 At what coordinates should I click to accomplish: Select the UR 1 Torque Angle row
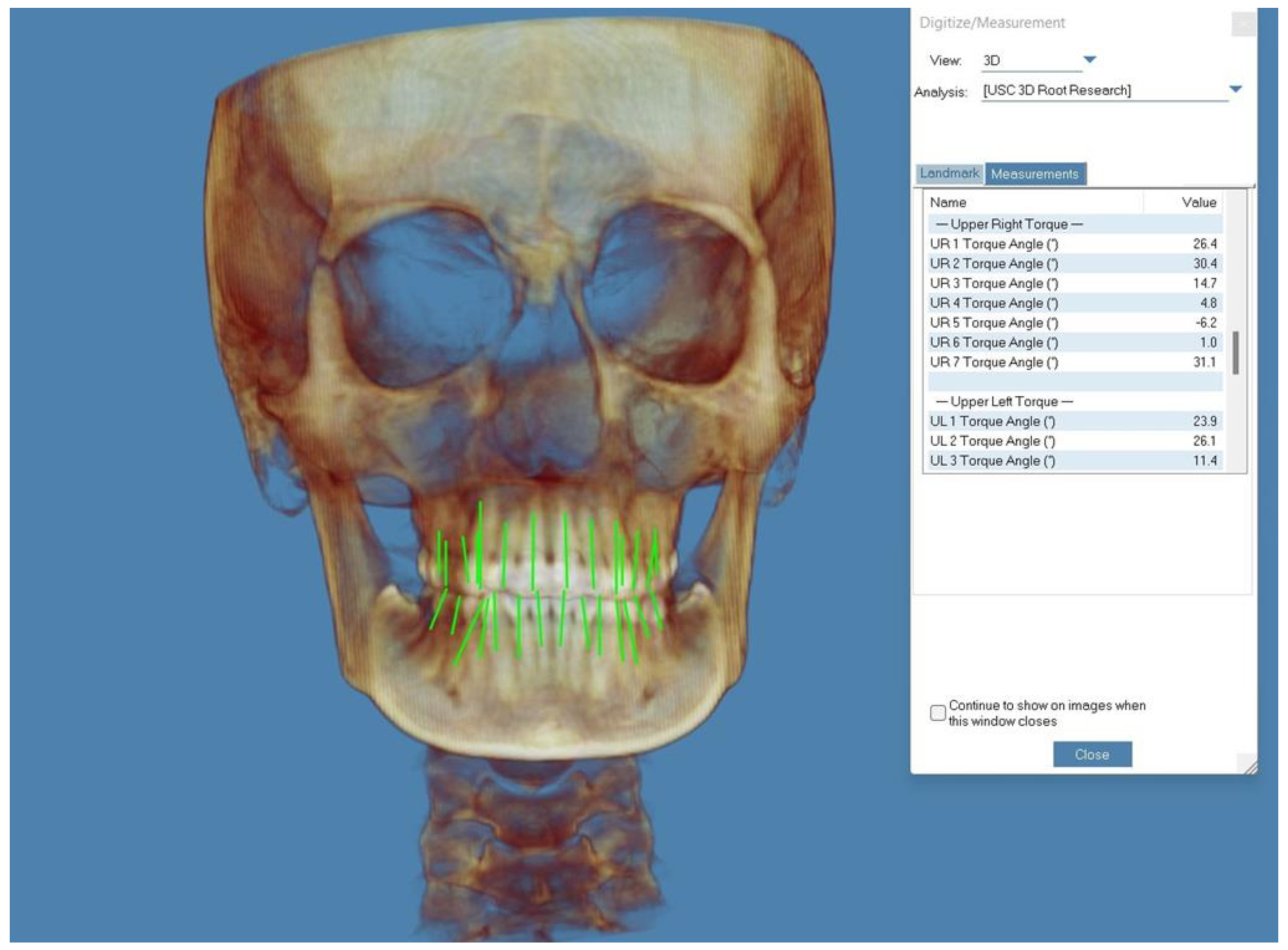pos(1075,244)
